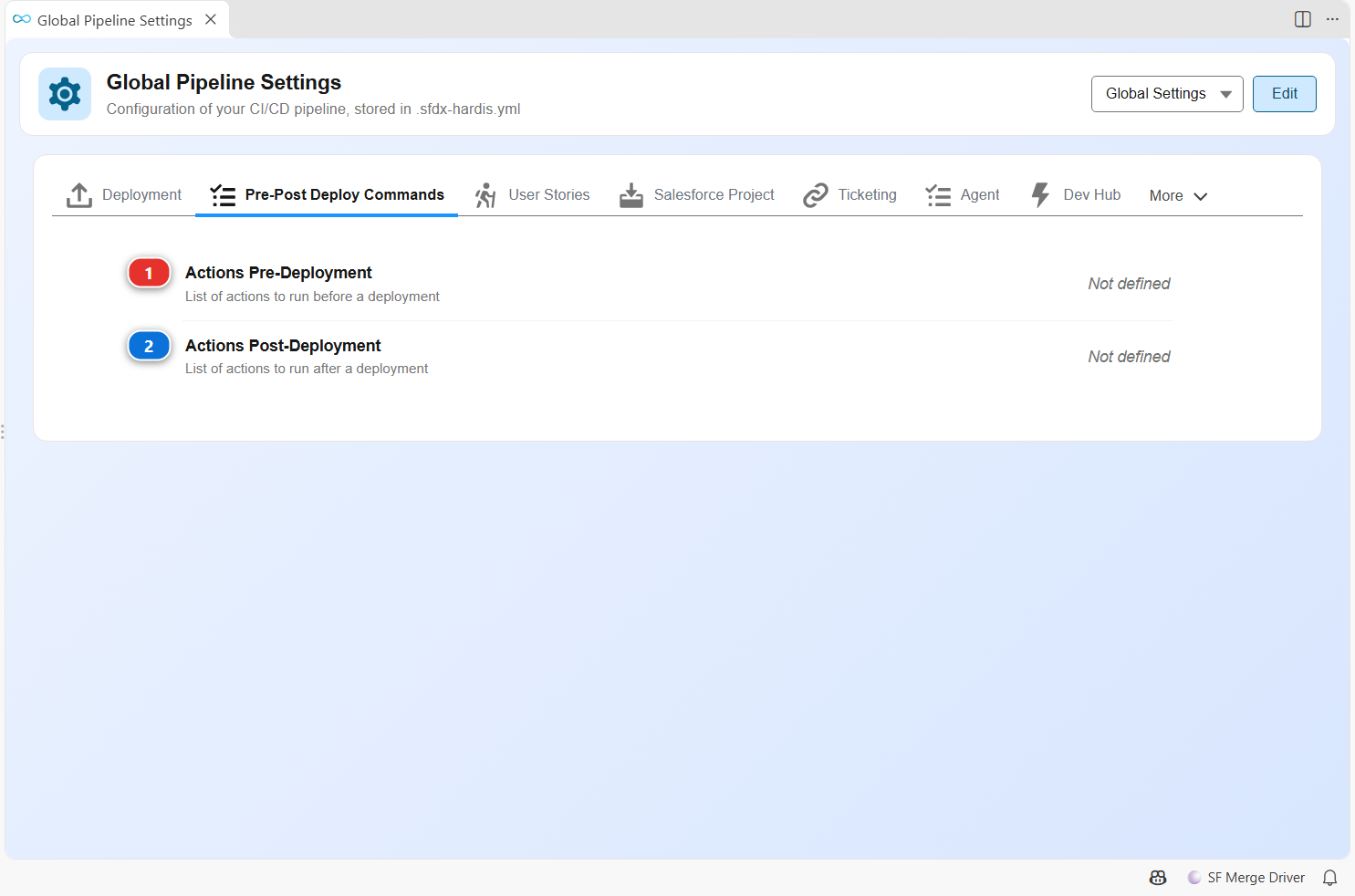Click SF Merge Driver in status bar
Viewport: 1355px width, 896px height.
coord(1246,878)
